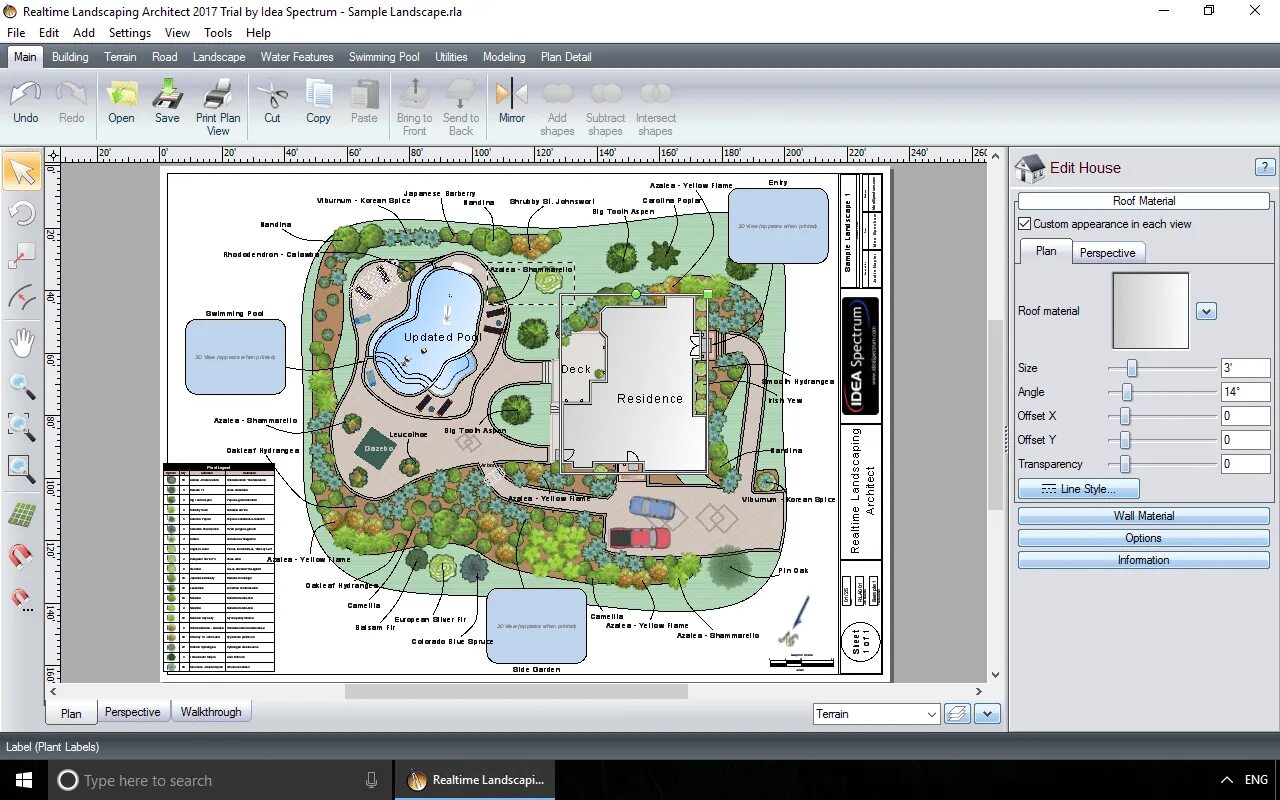This screenshot has width=1280, height=800.
Task: Open the Tools menu
Action: click(218, 33)
